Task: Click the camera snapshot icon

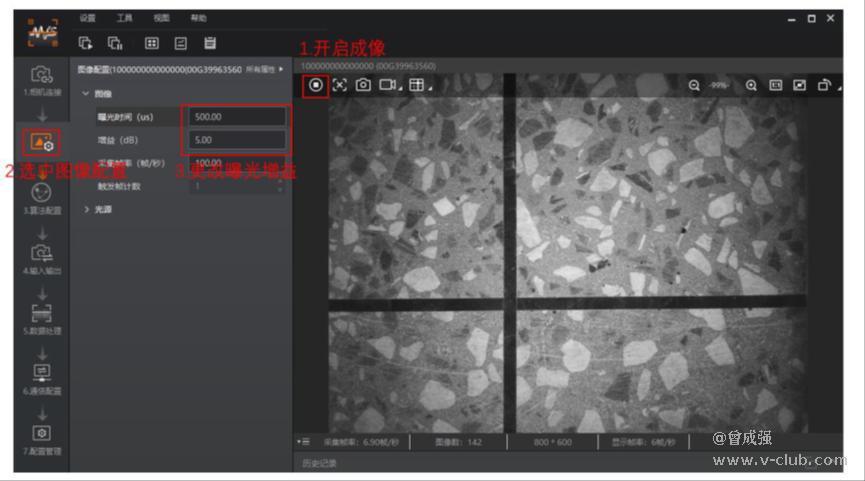Action: coord(363,85)
